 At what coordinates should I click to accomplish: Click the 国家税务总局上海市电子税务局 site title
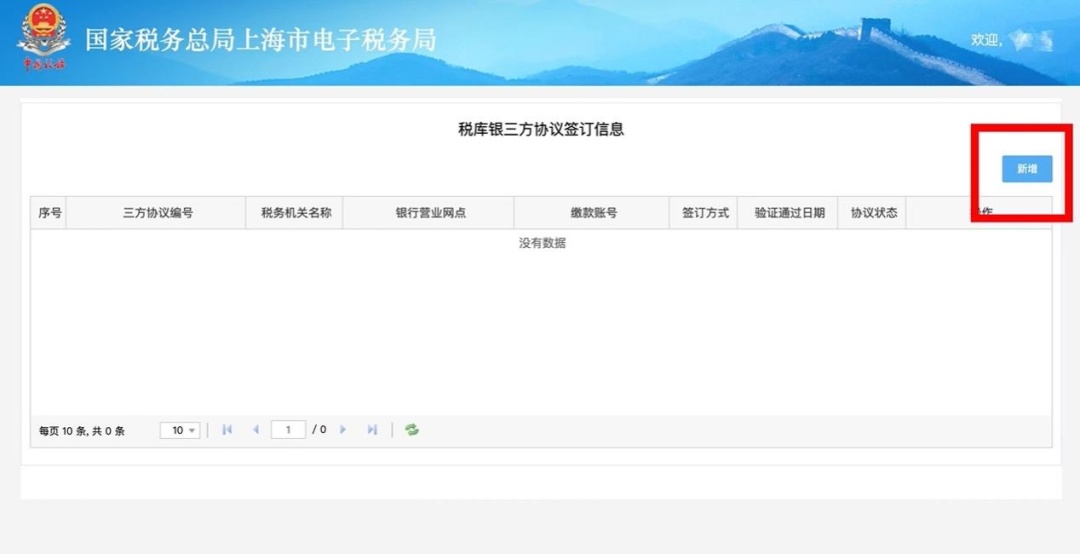(260, 40)
